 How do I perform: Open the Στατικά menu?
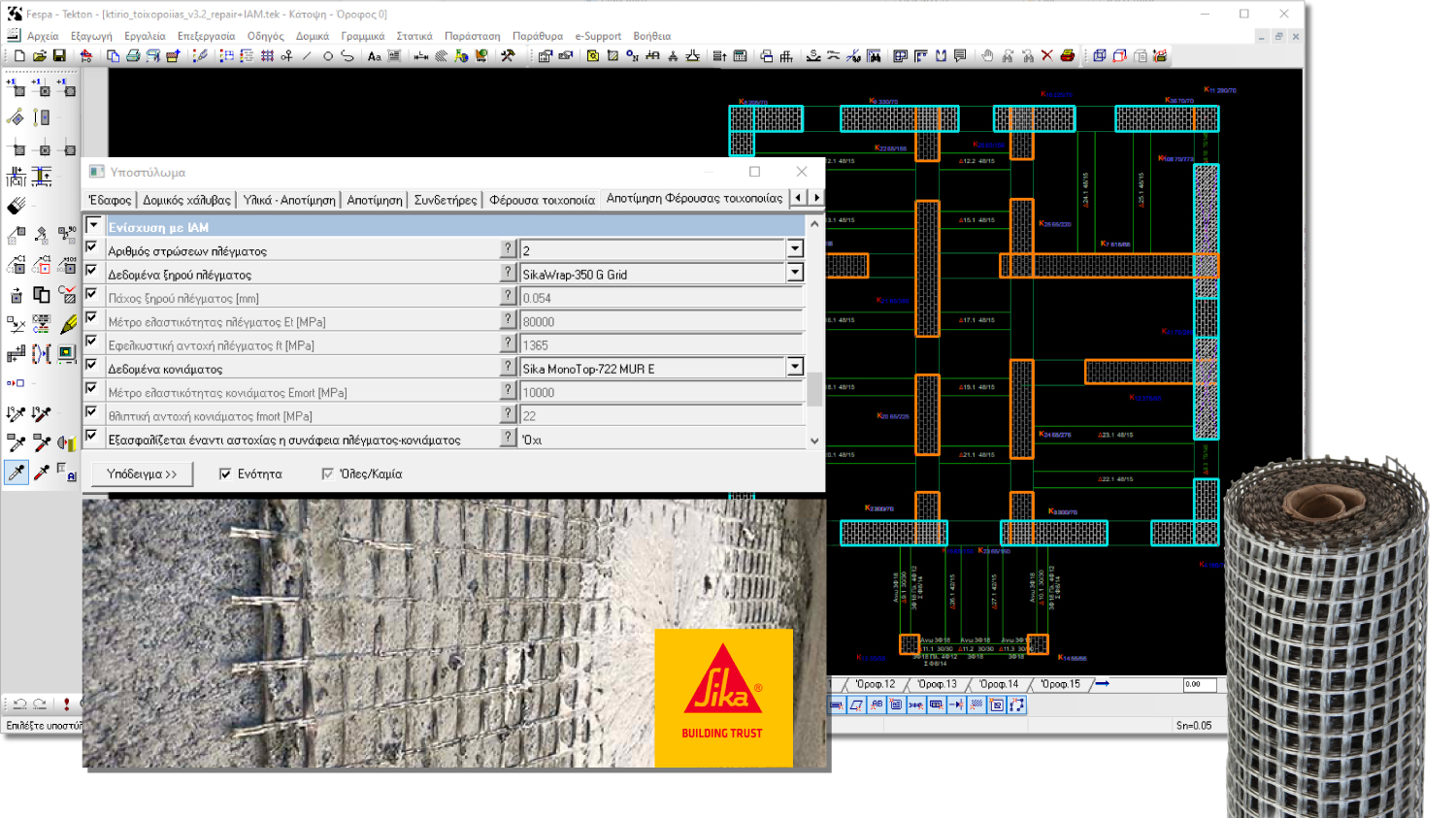click(414, 36)
